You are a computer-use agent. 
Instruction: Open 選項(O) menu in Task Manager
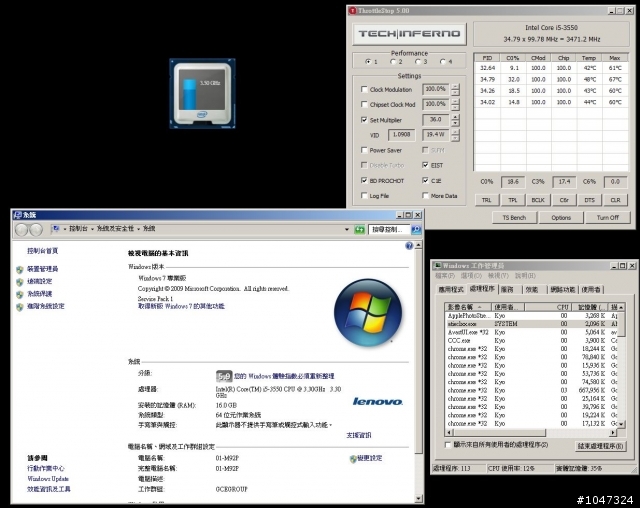coord(471,276)
